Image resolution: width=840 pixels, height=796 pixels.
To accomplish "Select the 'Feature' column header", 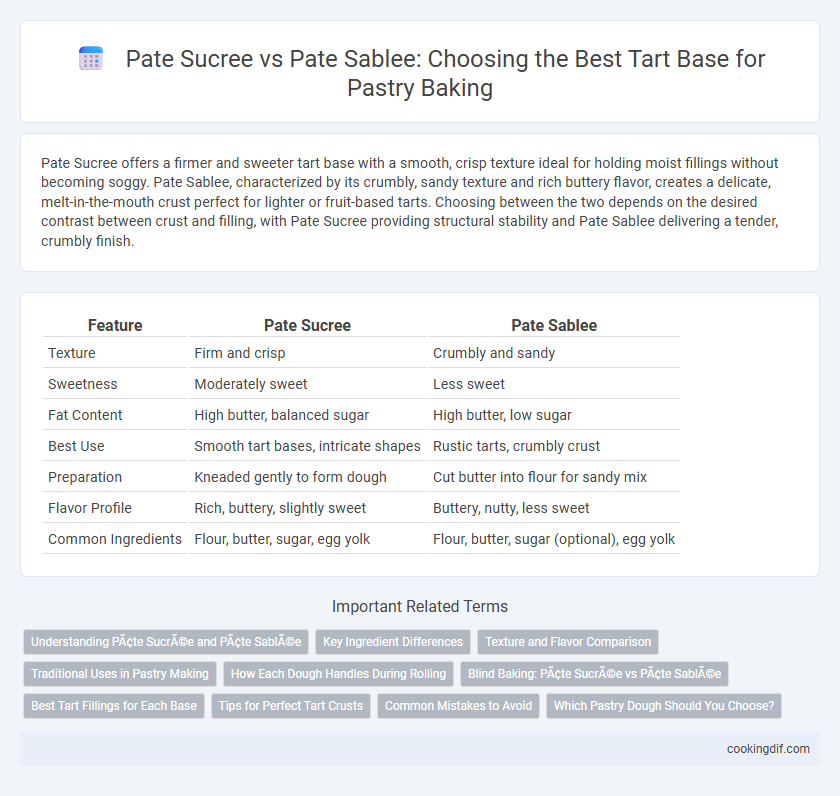I will (115, 325).
